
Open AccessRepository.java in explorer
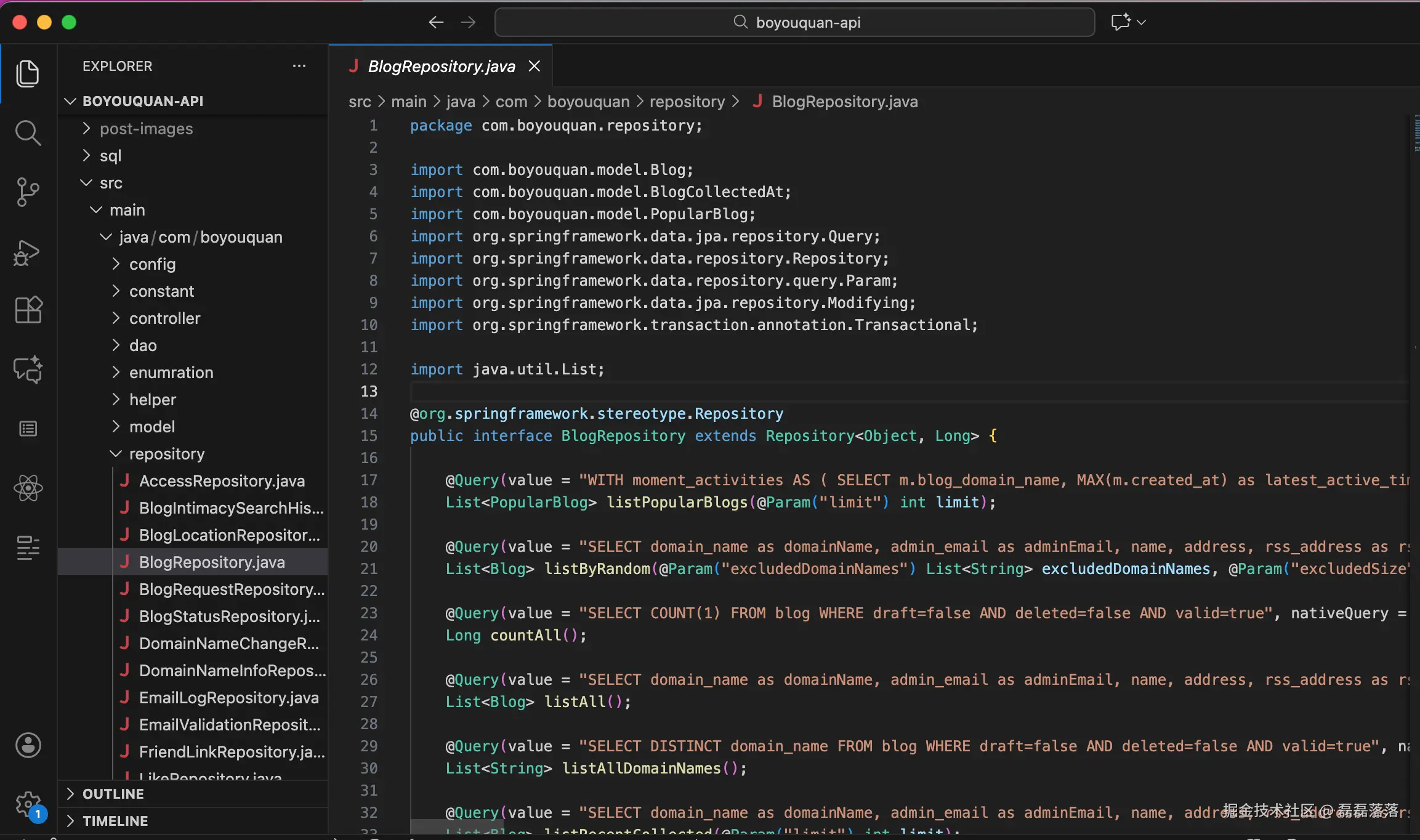tap(222, 481)
